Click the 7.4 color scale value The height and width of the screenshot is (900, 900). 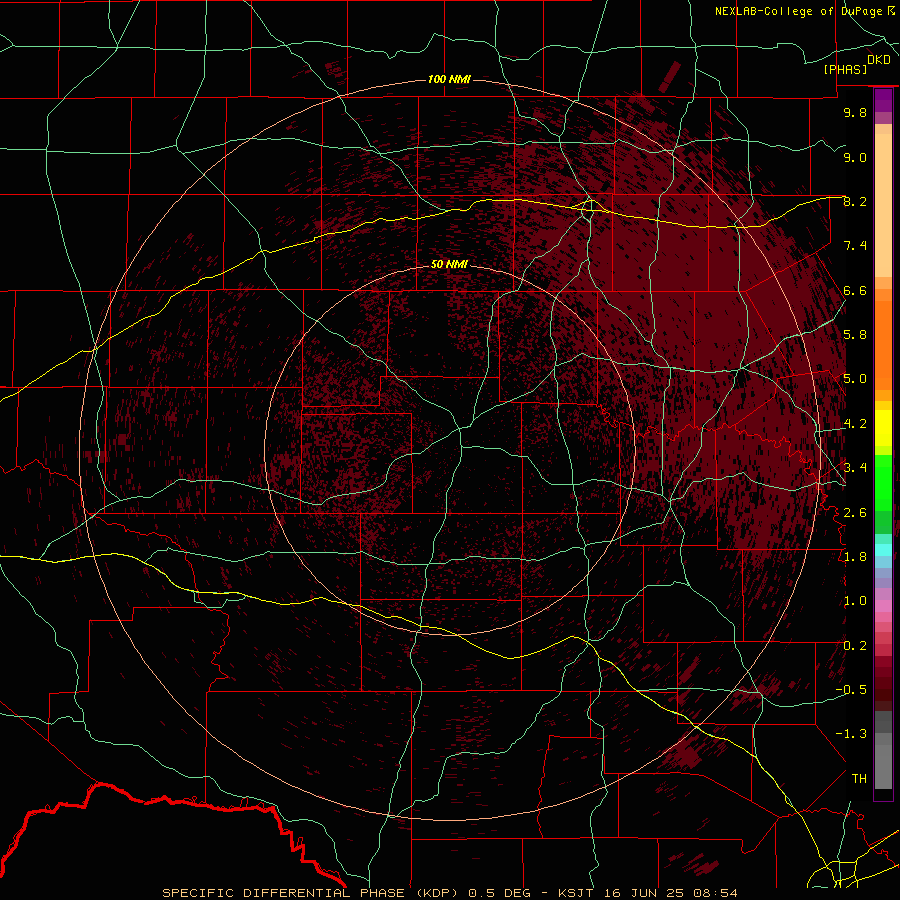(855, 246)
